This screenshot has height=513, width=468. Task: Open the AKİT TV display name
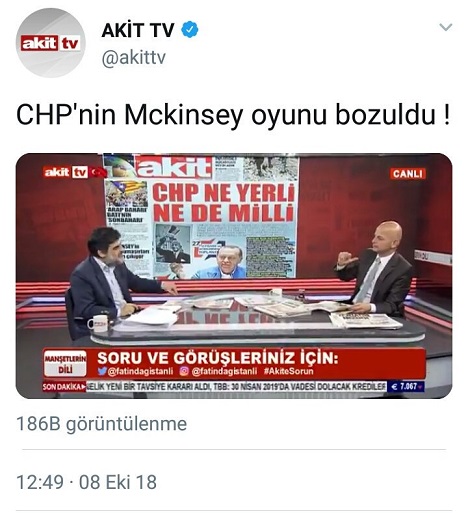tap(138, 30)
